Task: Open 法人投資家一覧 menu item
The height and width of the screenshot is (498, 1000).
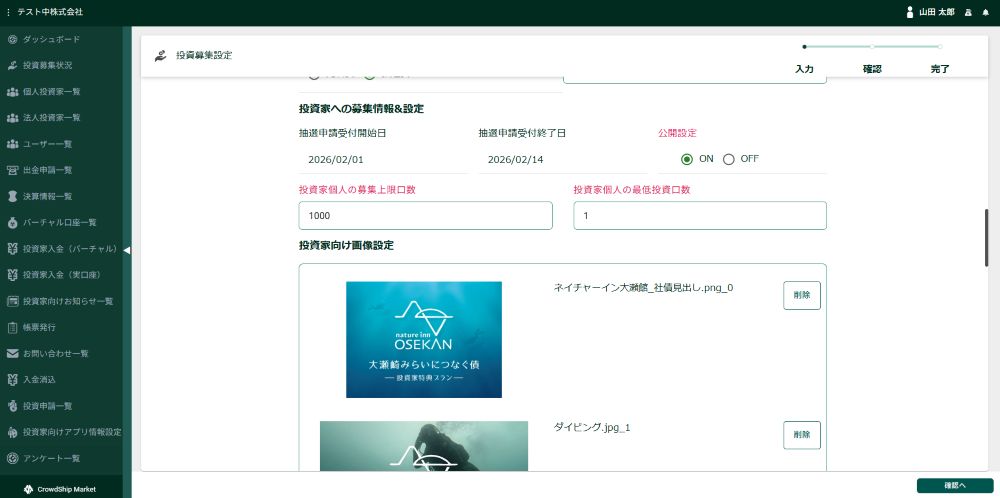Action: tap(52, 118)
